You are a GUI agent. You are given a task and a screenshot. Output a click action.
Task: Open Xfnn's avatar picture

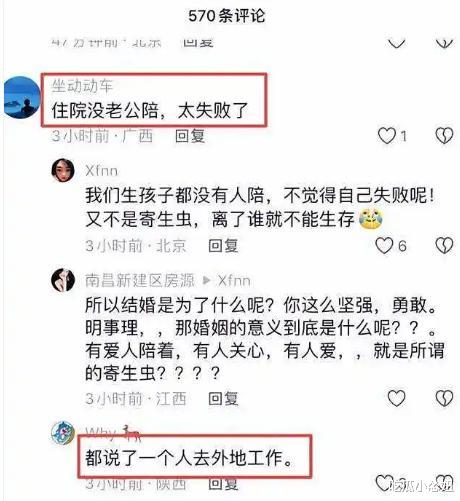coord(63,170)
